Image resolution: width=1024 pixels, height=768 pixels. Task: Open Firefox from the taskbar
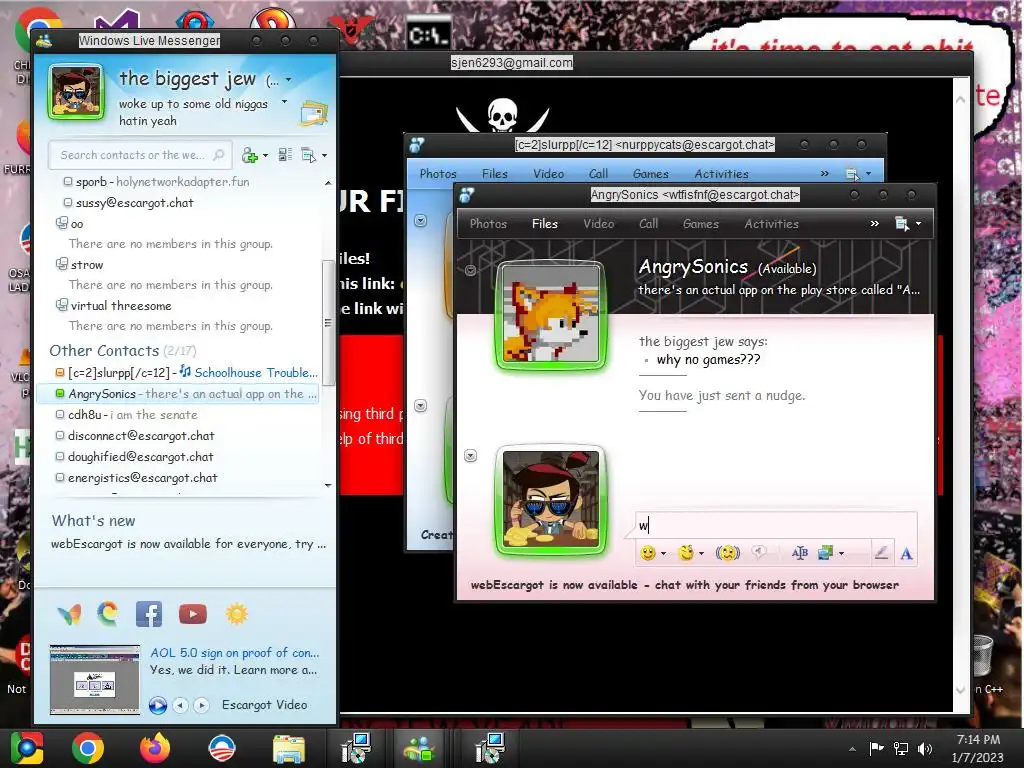[x=155, y=748]
